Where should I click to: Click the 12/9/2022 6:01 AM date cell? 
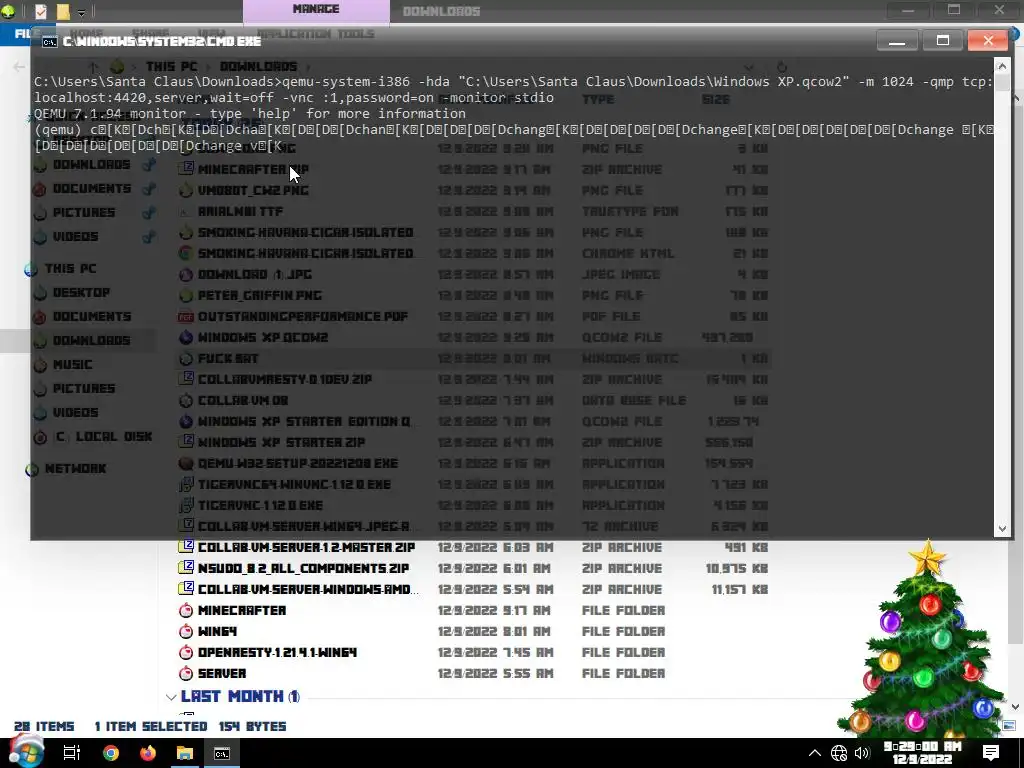[496, 568]
